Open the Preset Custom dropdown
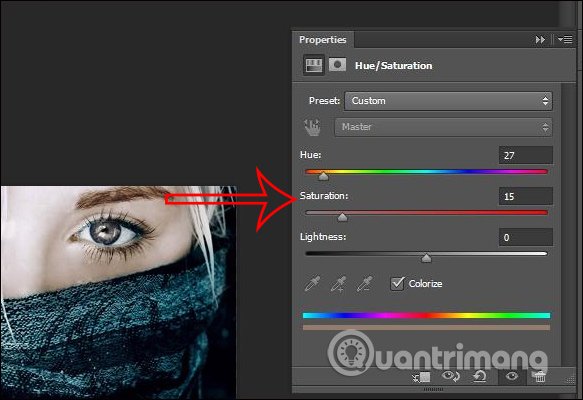This screenshot has height=400, width=583. (448, 101)
